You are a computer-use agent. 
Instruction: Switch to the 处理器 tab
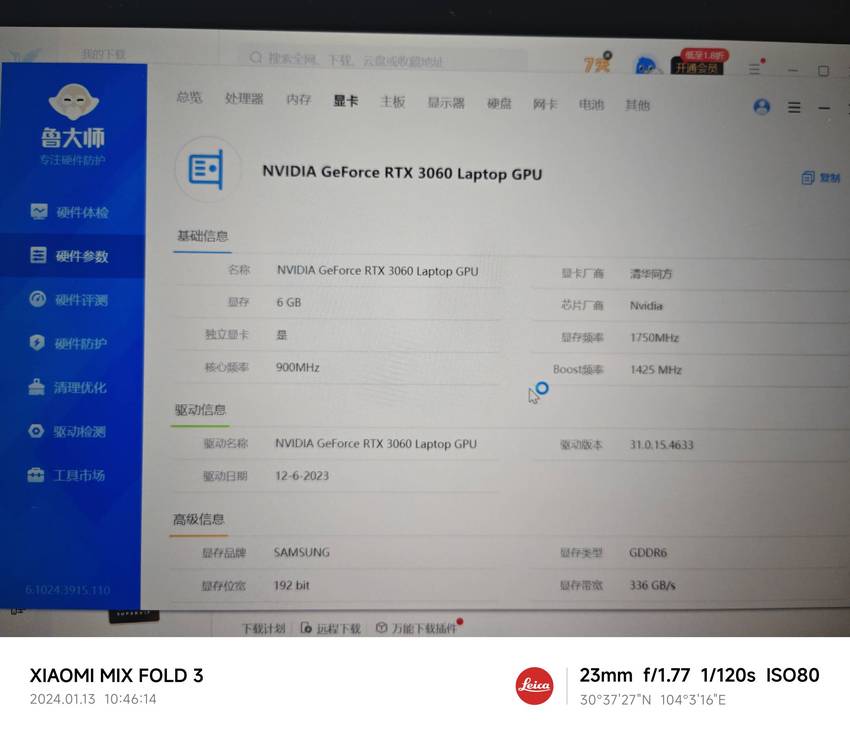point(244,99)
